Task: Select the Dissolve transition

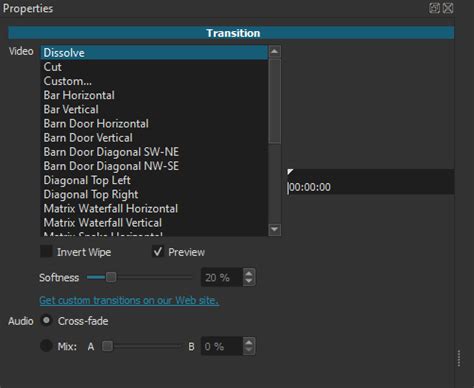Action: pyautogui.click(x=154, y=53)
